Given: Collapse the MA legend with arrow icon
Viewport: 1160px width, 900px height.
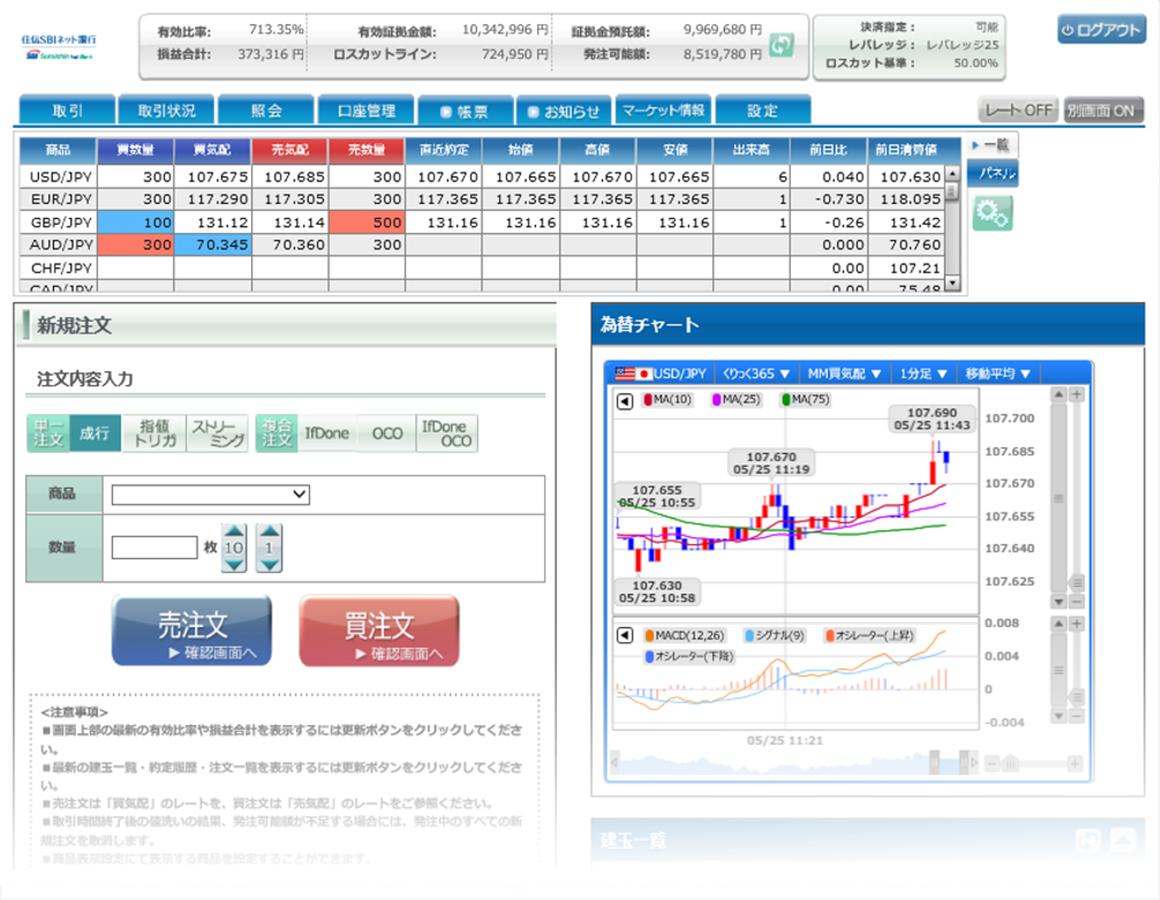Looking at the screenshot, I should (x=625, y=401).
